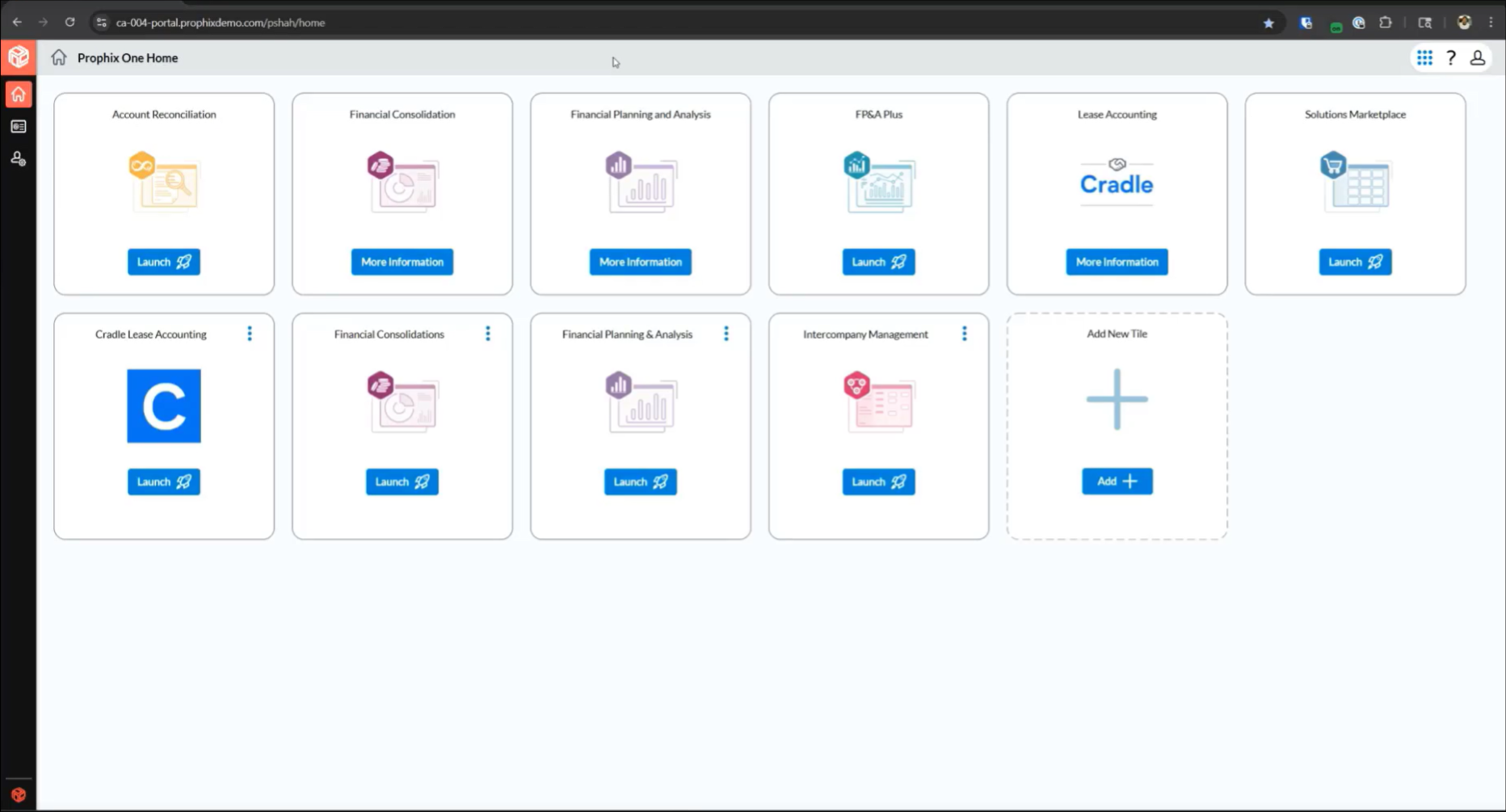Click the Cradle Lease Accounting blue C icon
This screenshot has width=1506, height=812.
click(164, 406)
